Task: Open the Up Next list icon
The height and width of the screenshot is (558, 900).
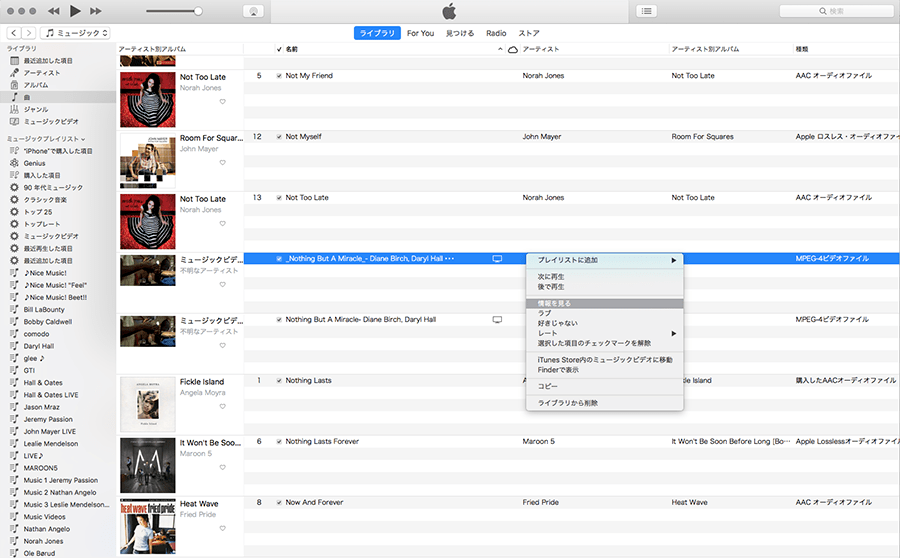Action: 646,11
